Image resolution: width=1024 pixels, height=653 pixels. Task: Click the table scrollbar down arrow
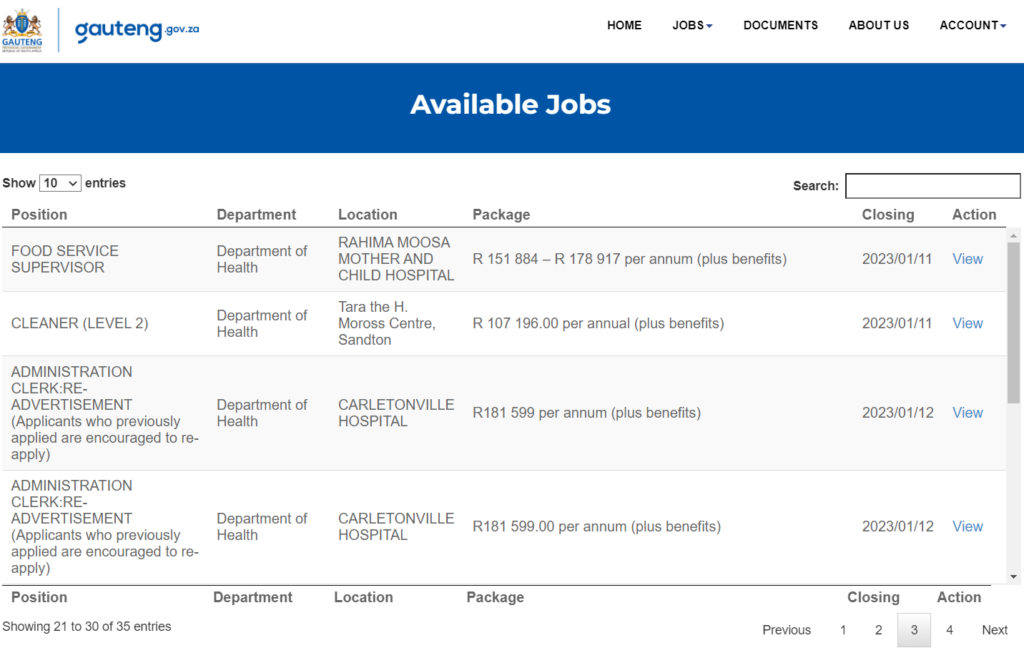click(x=1013, y=577)
